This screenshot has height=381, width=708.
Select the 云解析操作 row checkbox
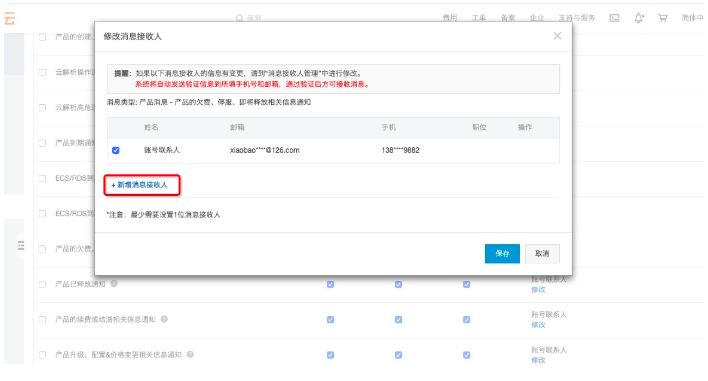[42, 72]
